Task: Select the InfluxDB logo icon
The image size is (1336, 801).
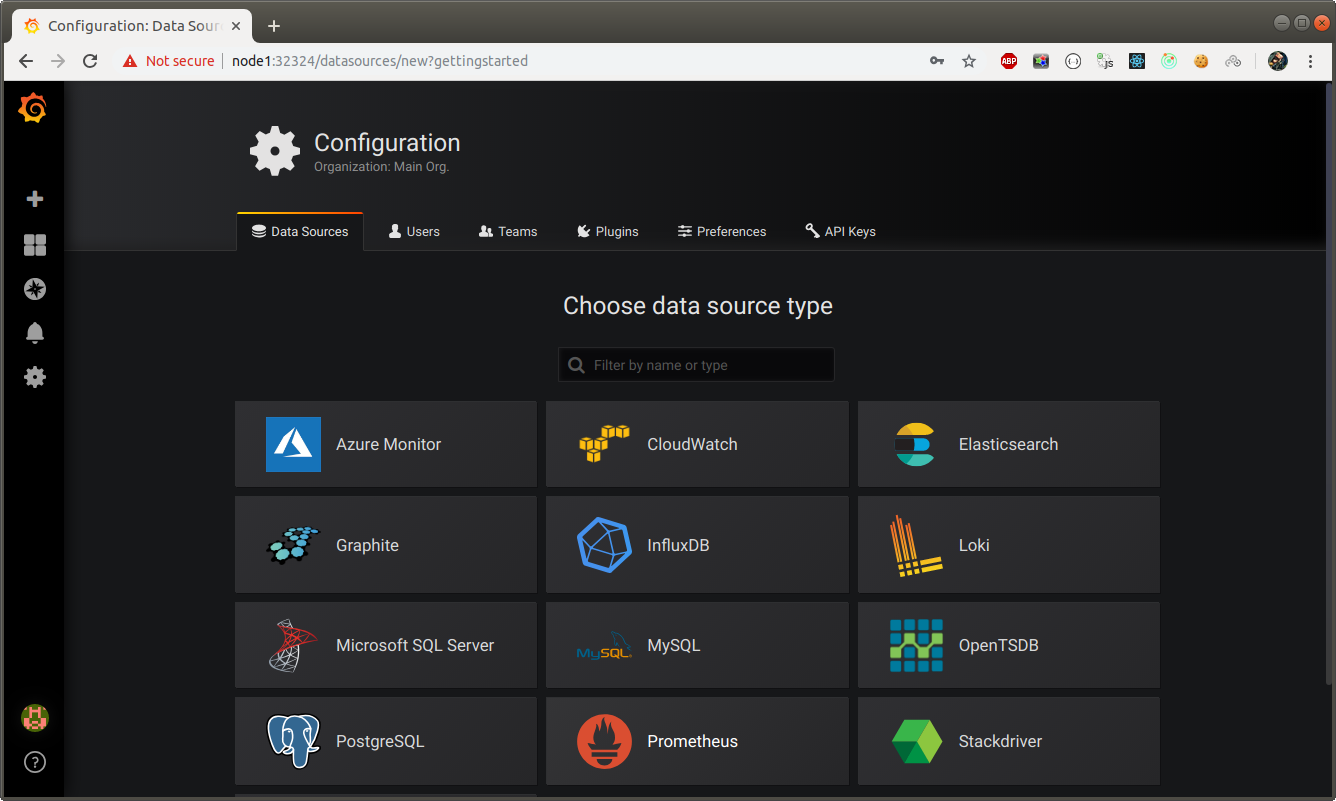Action: coord(605,545)
